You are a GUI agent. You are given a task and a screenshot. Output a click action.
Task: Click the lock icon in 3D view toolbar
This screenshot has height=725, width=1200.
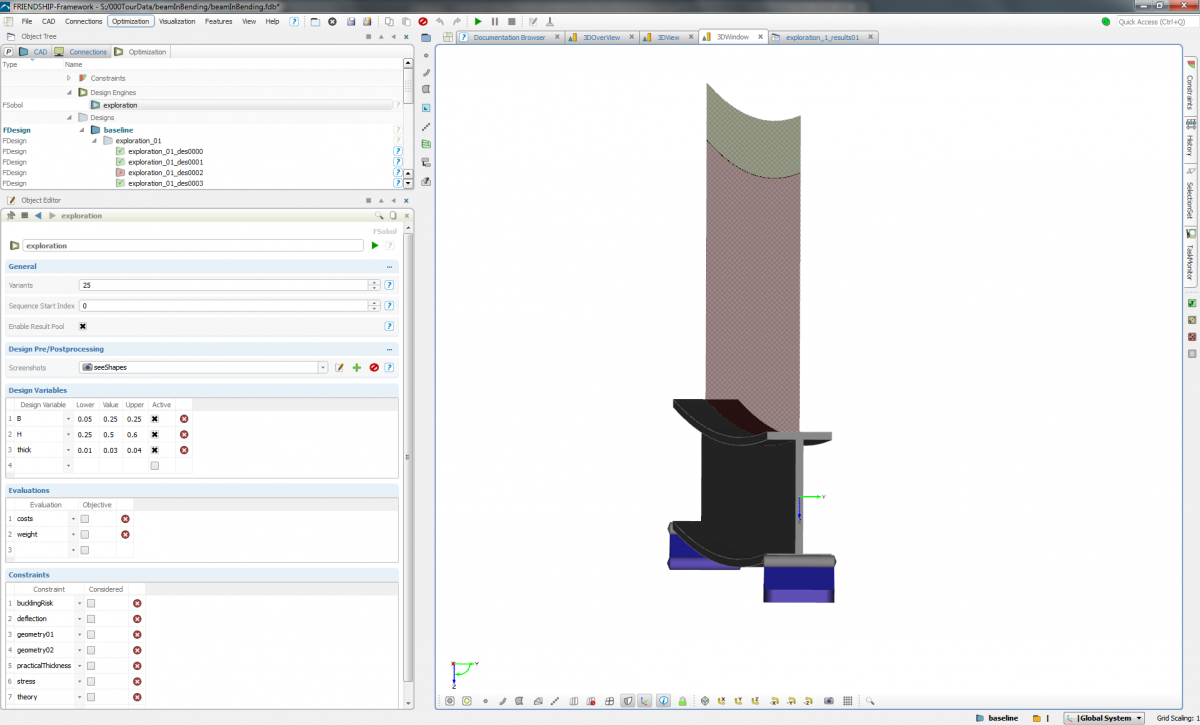pyautogui.click(x=682, y=701)
